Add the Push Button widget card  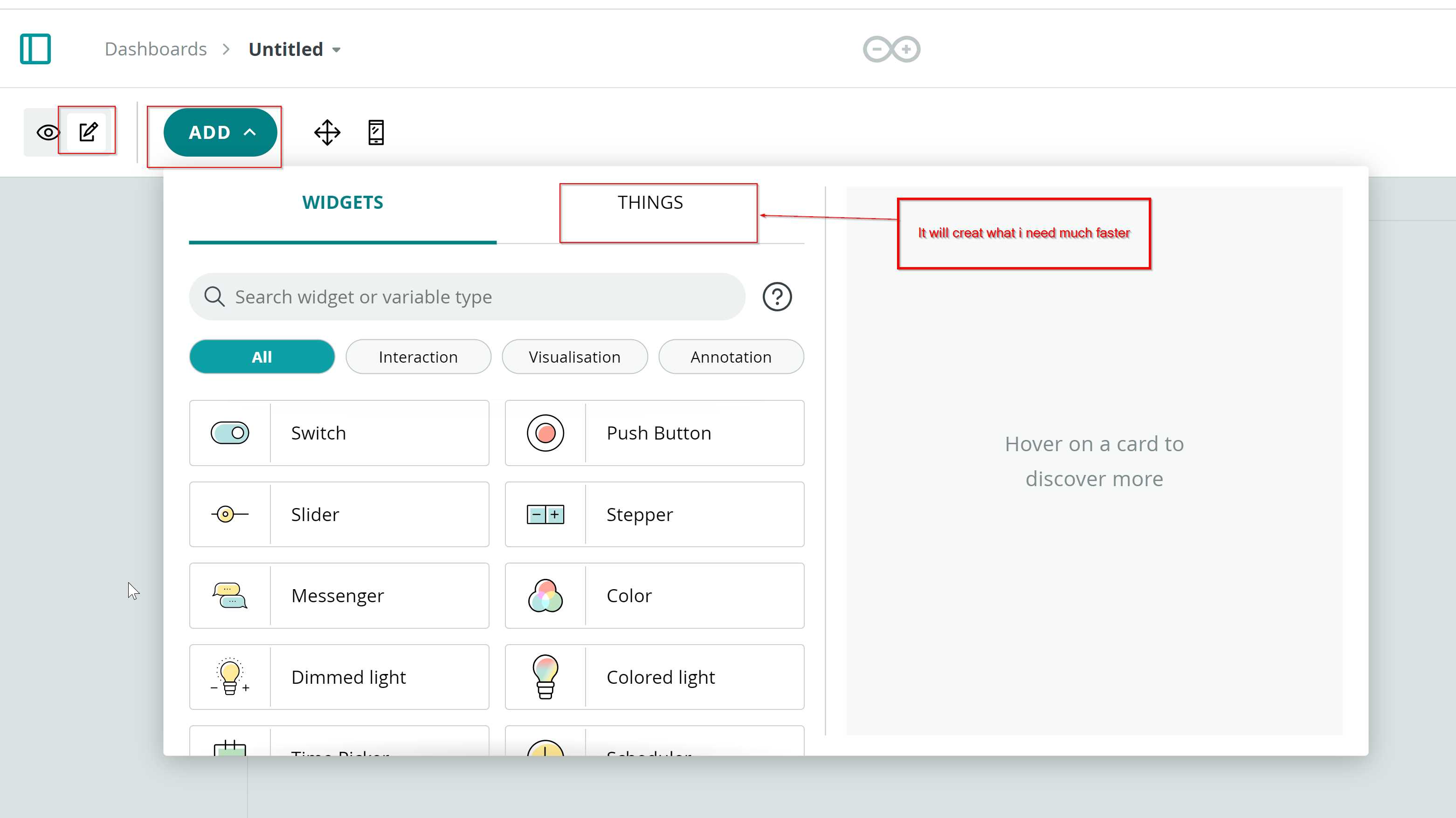[655, 433]
